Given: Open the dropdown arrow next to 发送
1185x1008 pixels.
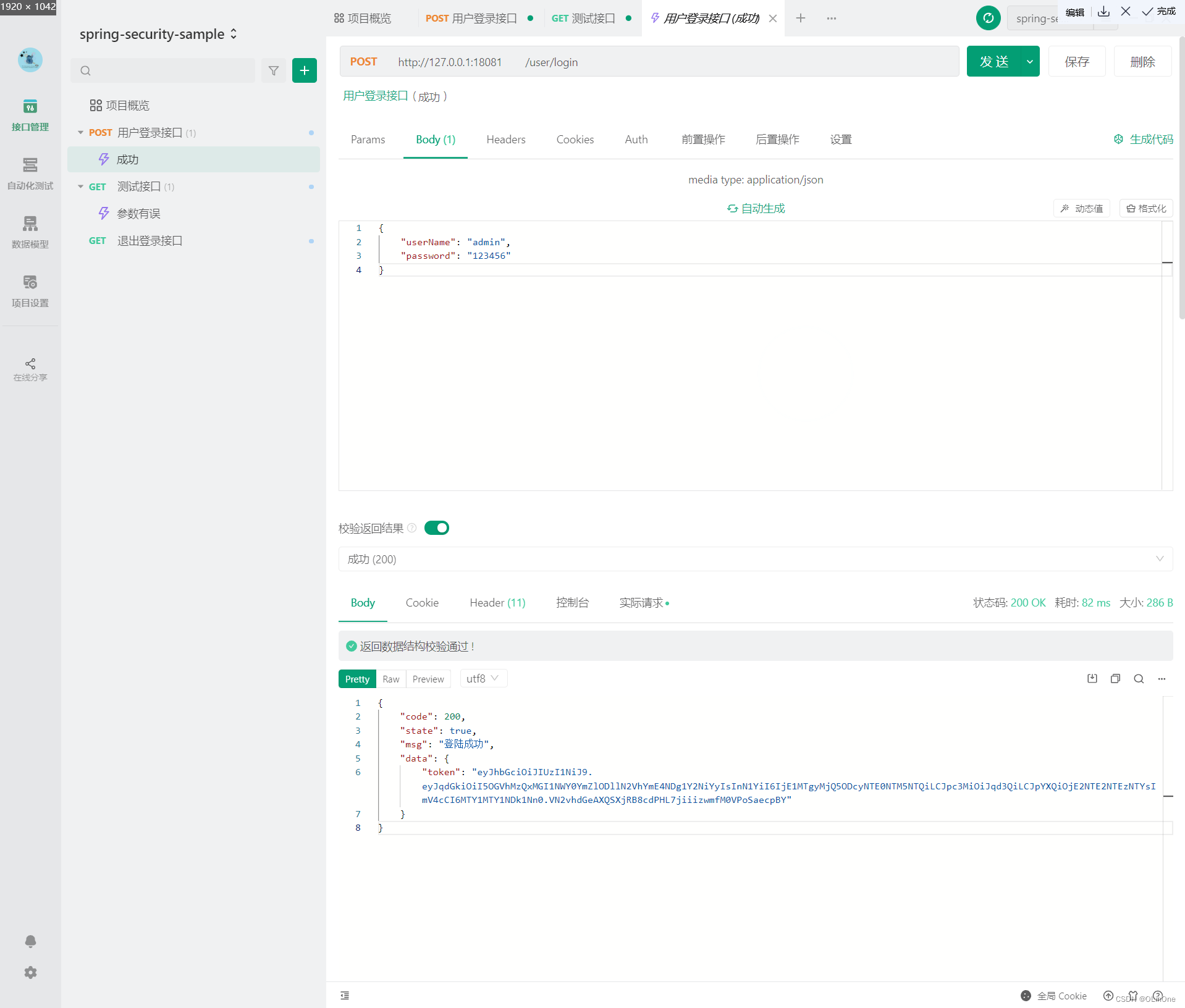Looking at the screenshot, I should tap(1030, 62).
